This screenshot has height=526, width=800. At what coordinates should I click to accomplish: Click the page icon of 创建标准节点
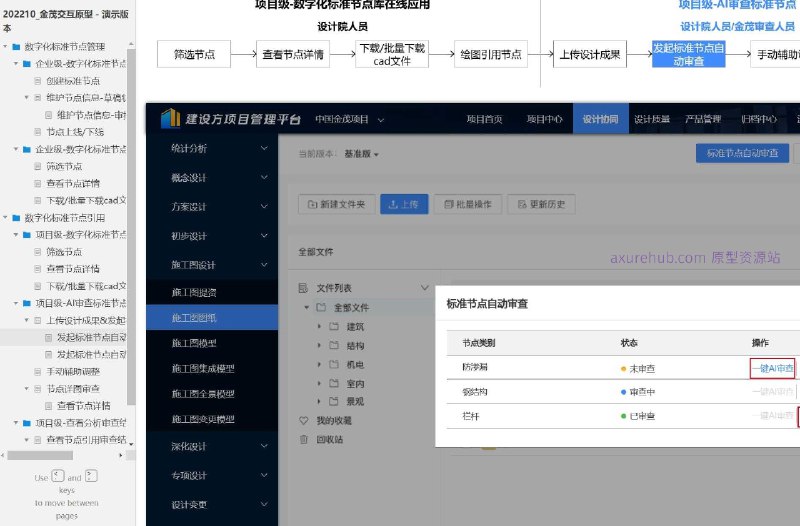point(38,81)
